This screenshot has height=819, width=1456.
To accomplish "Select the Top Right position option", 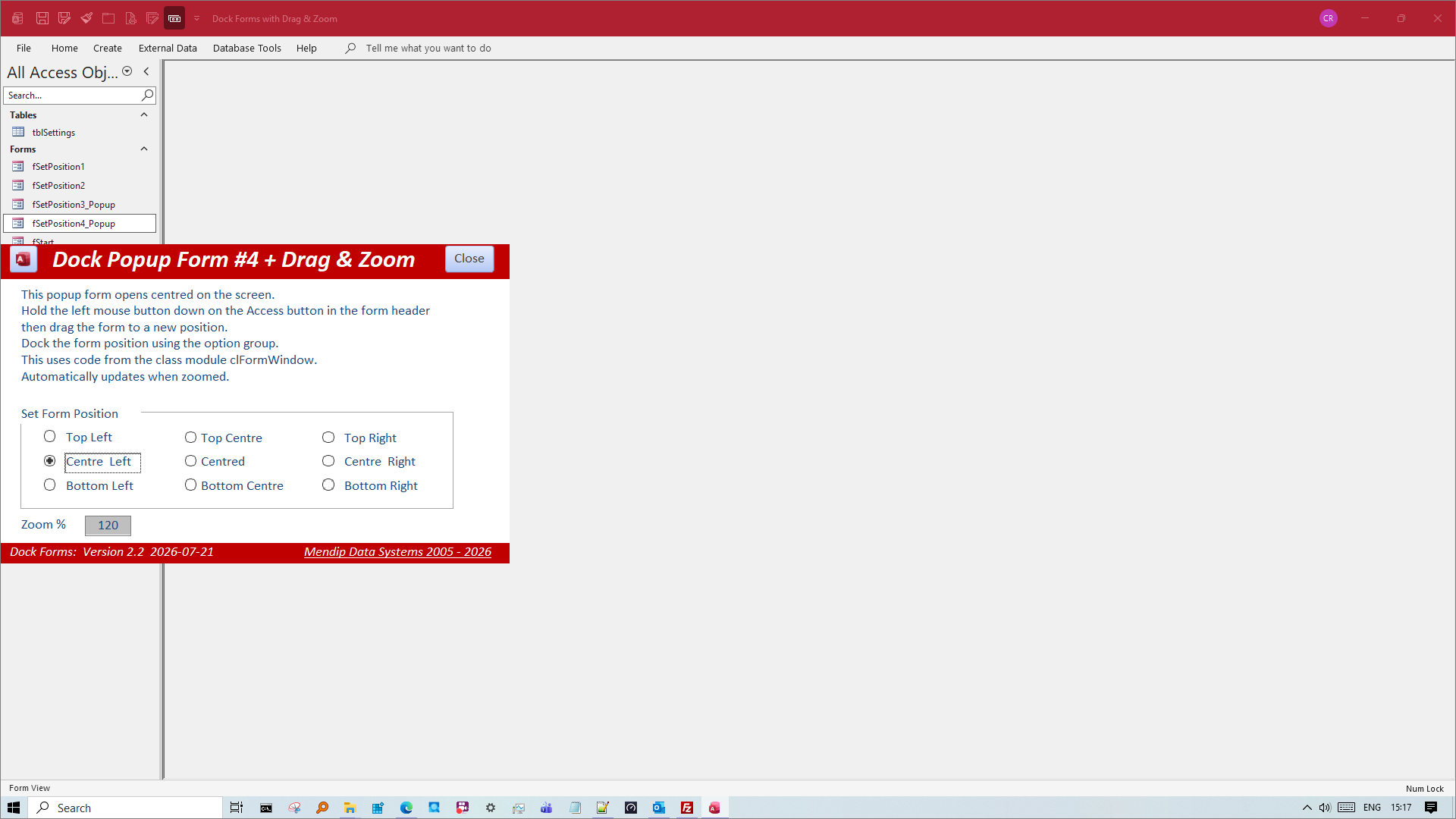I will pyautogui.click(x=328, y=438).
